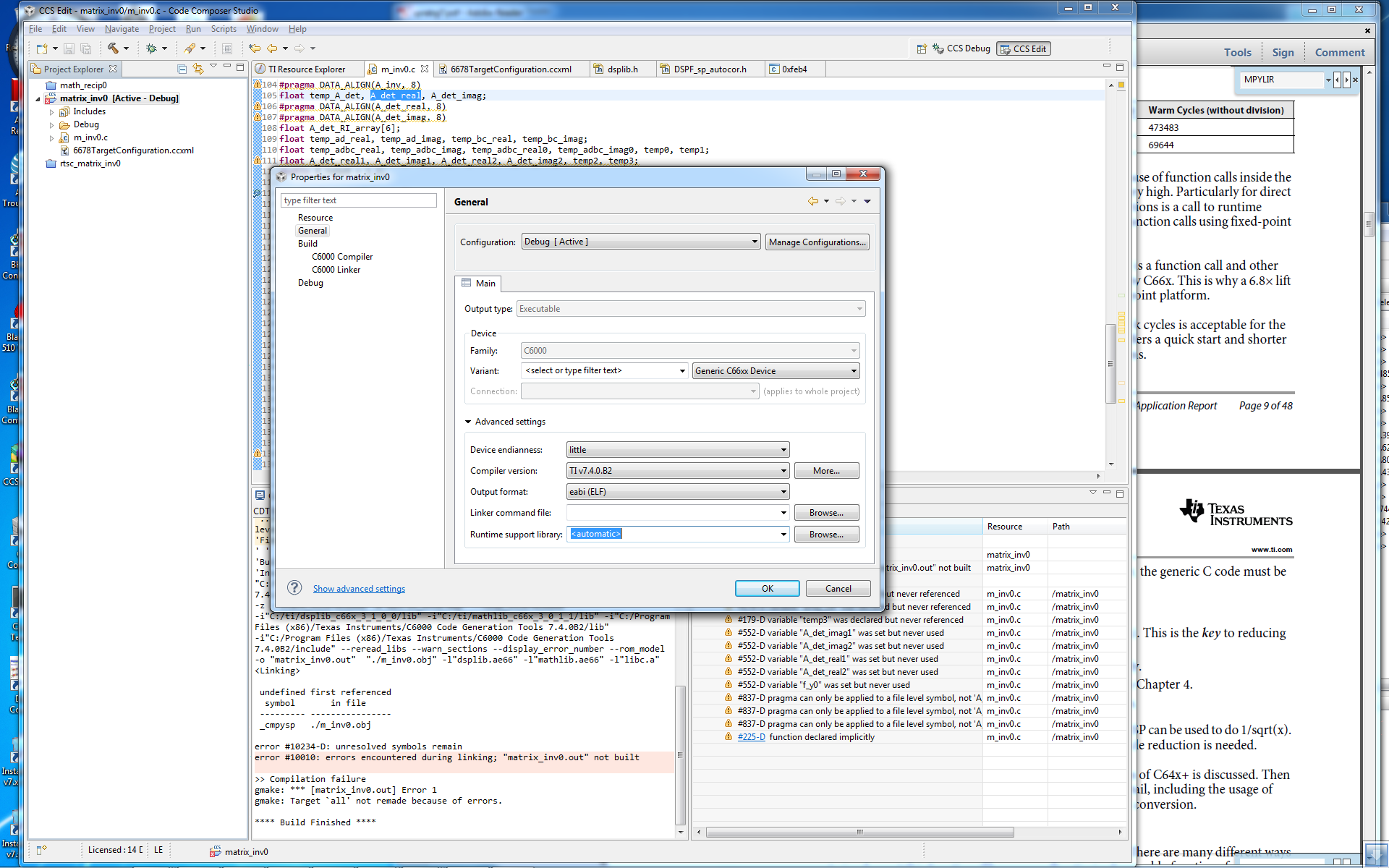Expand the Includes tree node

52,112
